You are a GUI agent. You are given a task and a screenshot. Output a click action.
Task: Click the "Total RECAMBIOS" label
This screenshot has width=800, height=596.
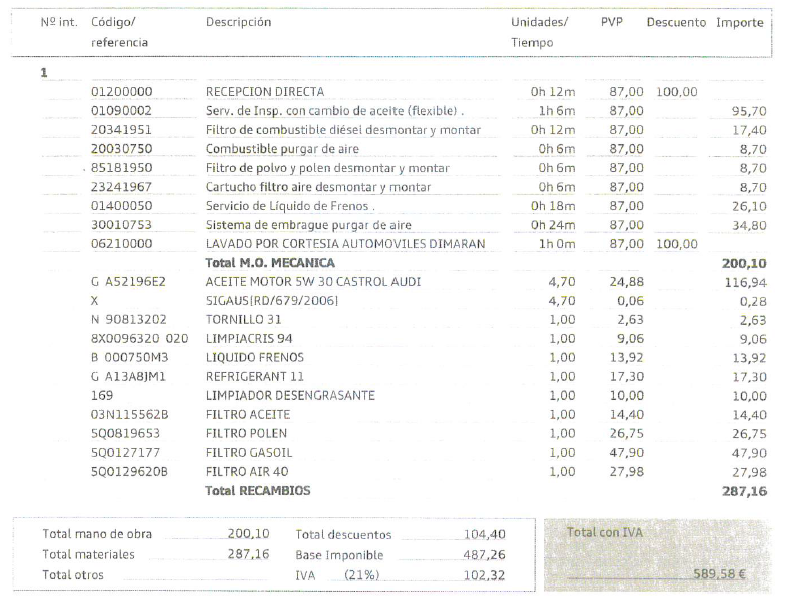pyautogui.click(x=258, y=491)
